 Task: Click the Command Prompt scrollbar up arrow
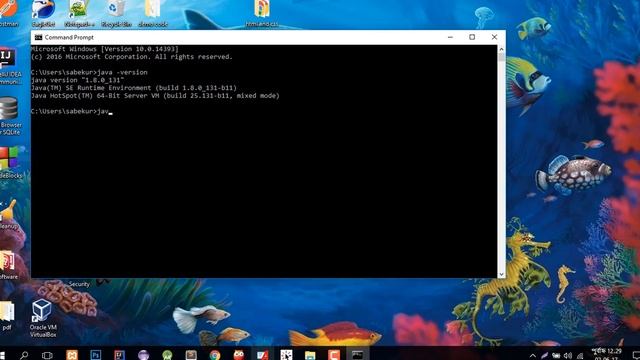[502, 49]
